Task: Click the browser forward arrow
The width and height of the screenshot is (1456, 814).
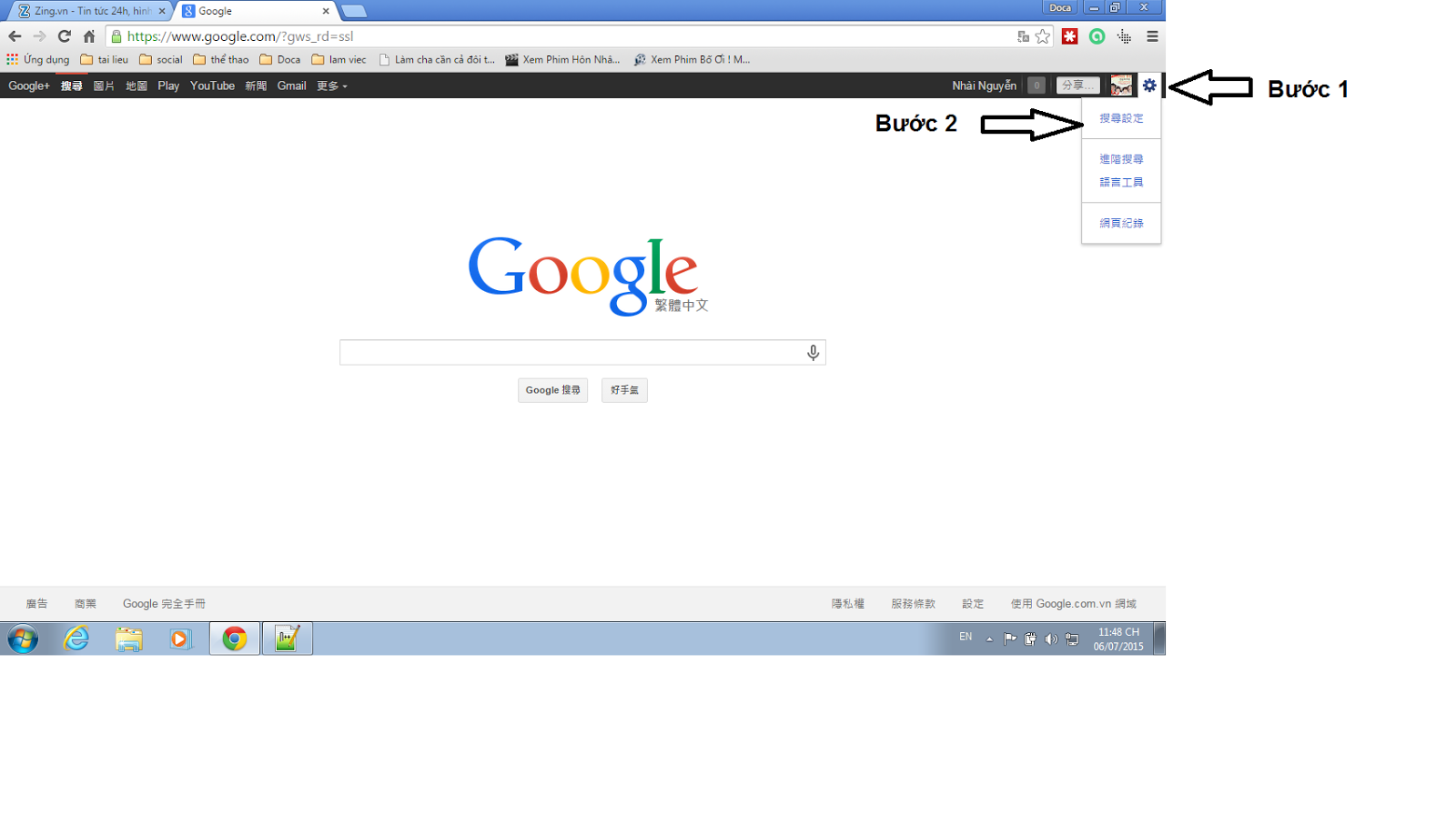Action: (39, 36)
